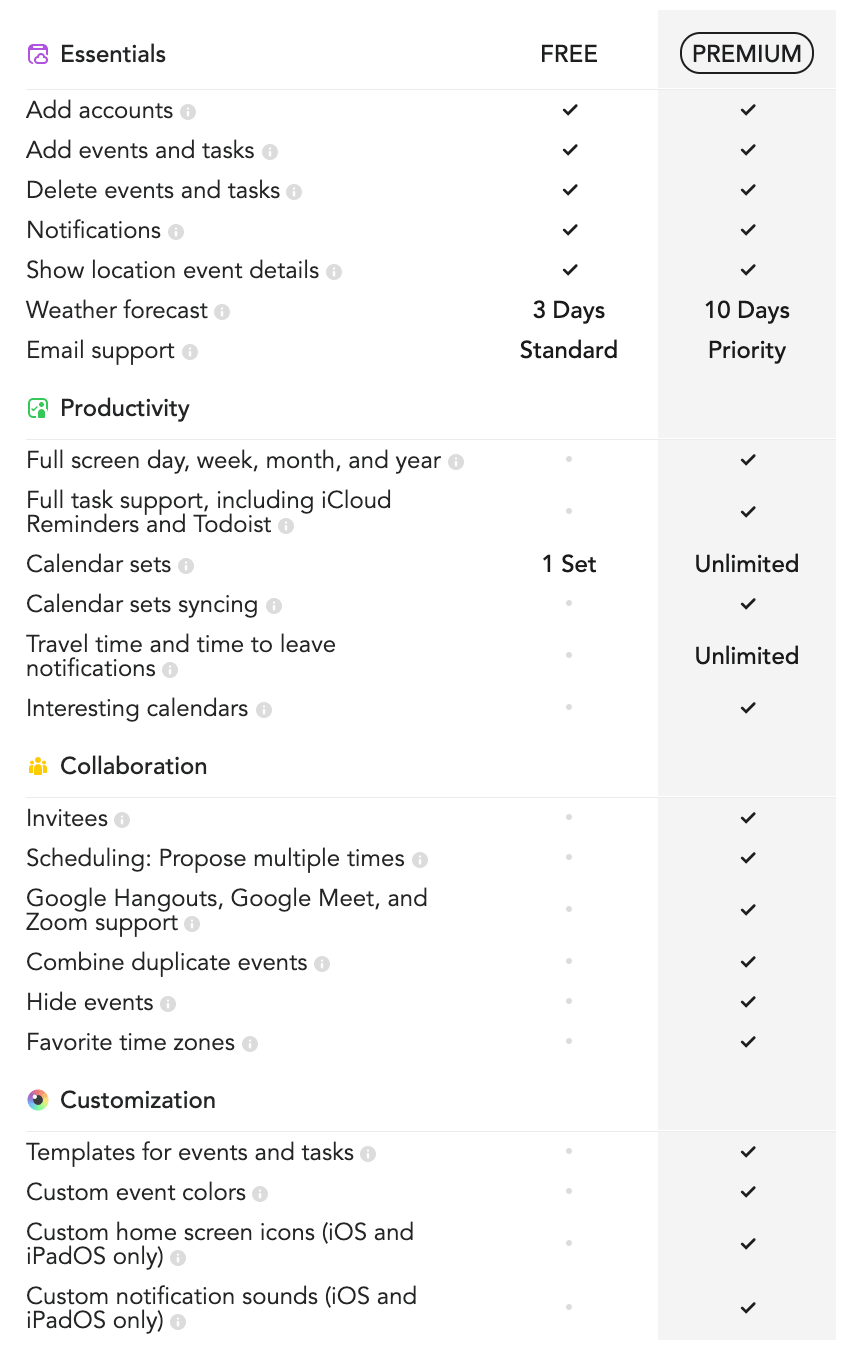
Task: Click Premium checkmark for Notifications row
Action: (747, 230)
